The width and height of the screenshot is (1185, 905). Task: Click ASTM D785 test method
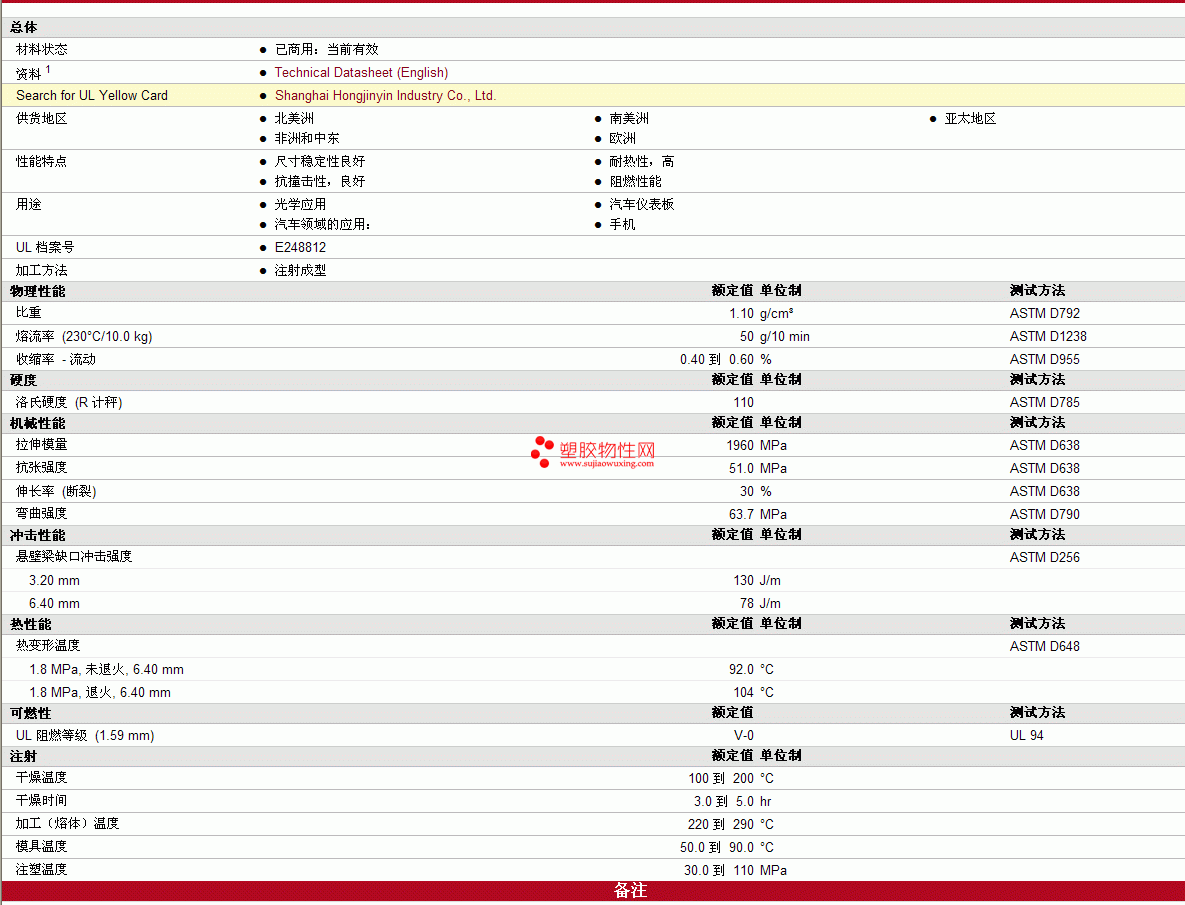tap(1044, 403)
